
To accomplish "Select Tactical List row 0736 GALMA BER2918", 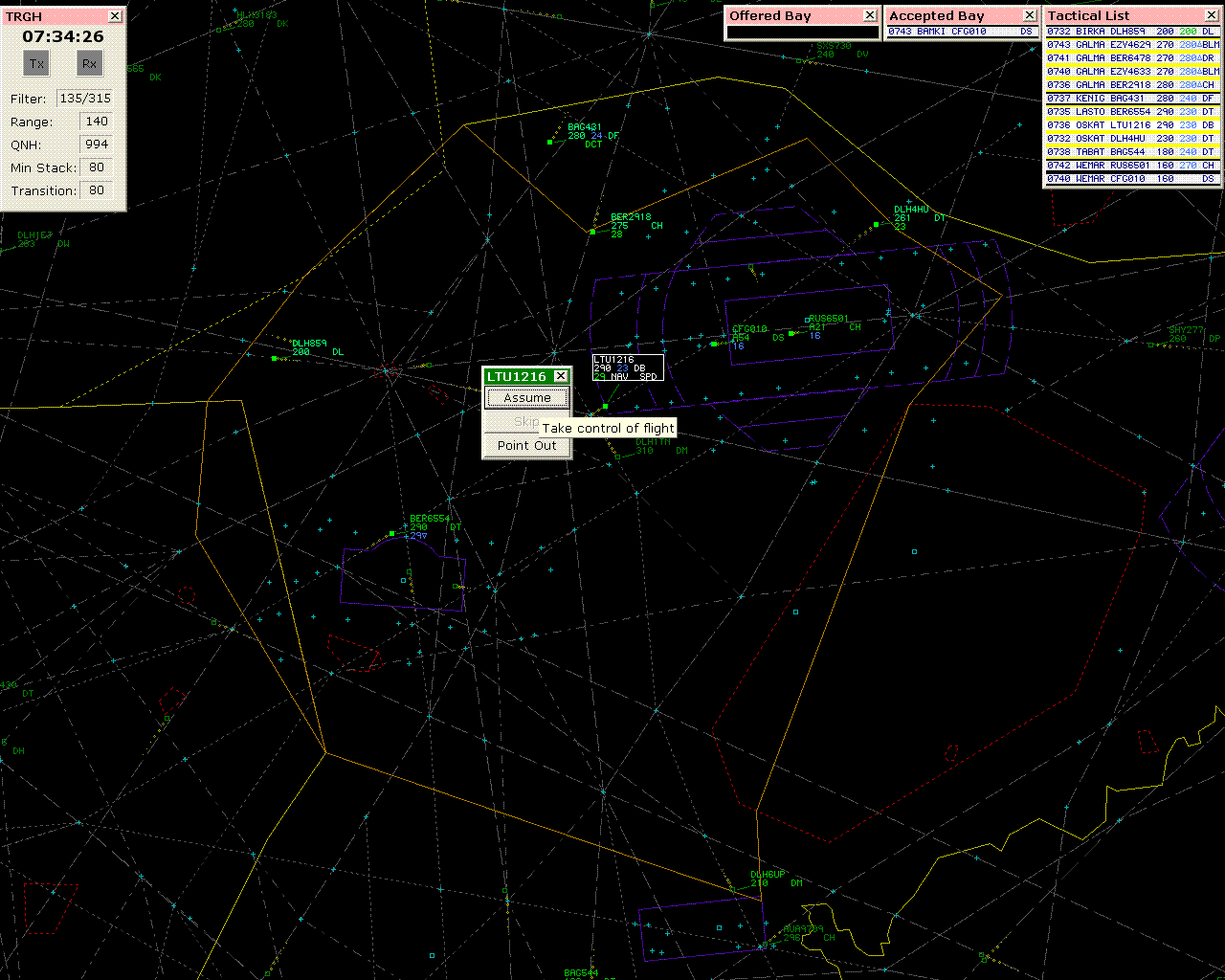I will click(1133, 85).
